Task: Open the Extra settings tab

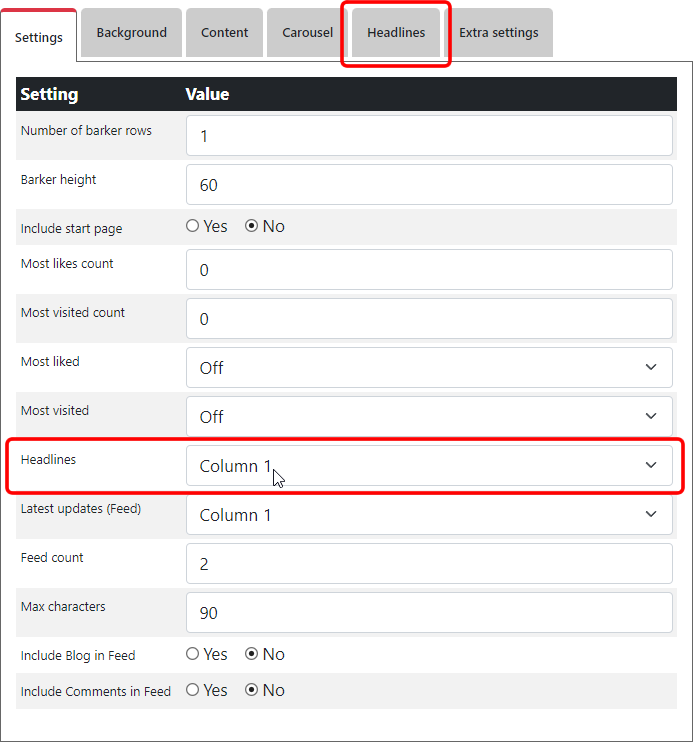Action: tap(498, 32)
